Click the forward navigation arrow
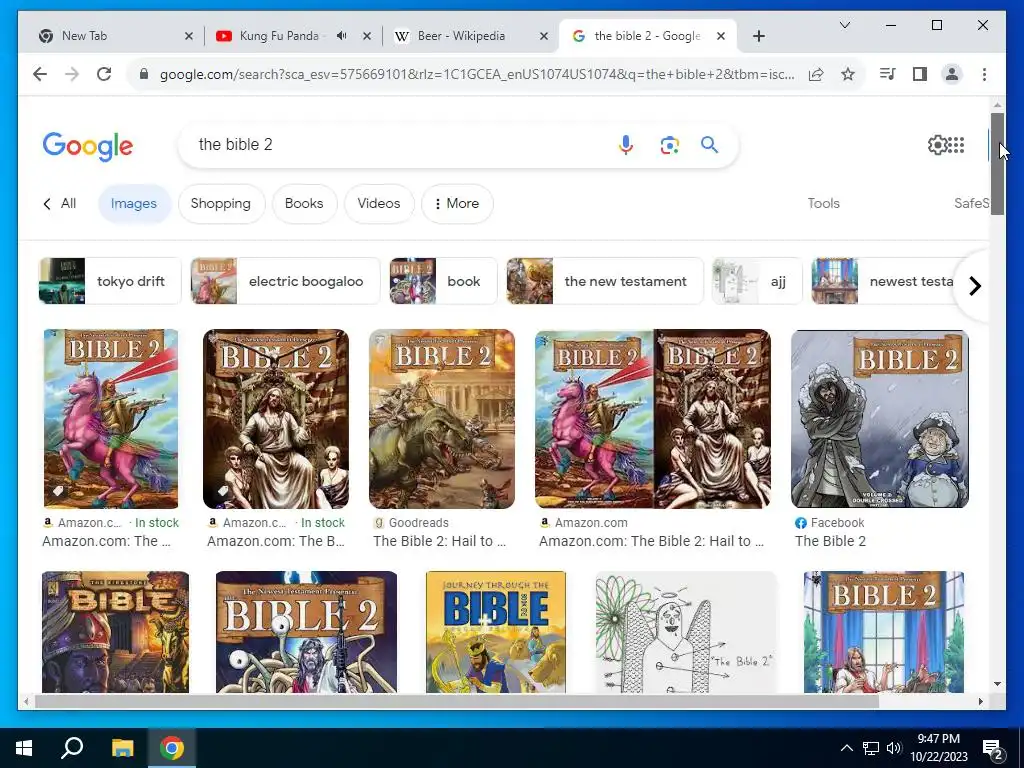The image size is (1024, 768). [72, 74]
